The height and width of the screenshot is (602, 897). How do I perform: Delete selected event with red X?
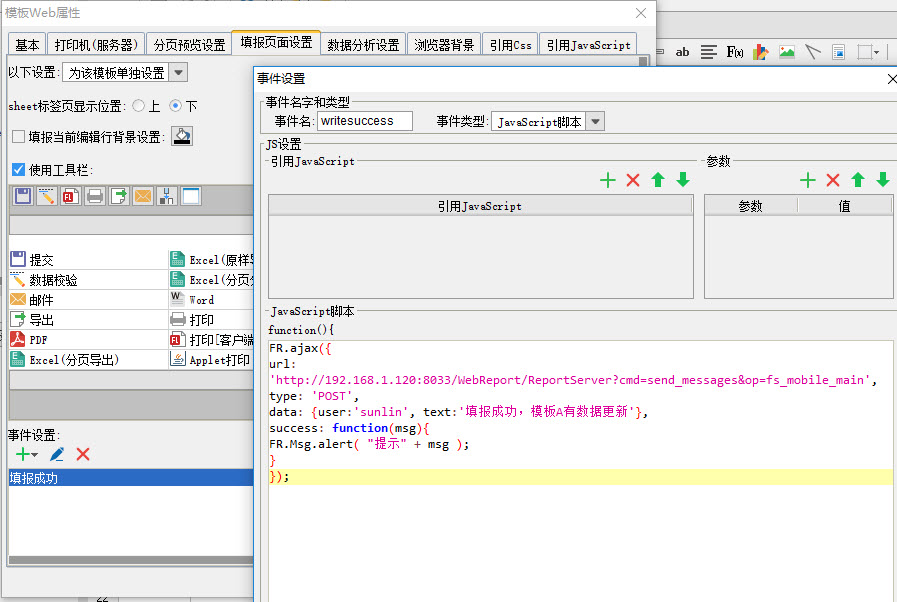pyautogui.click(x=83, y=454)
